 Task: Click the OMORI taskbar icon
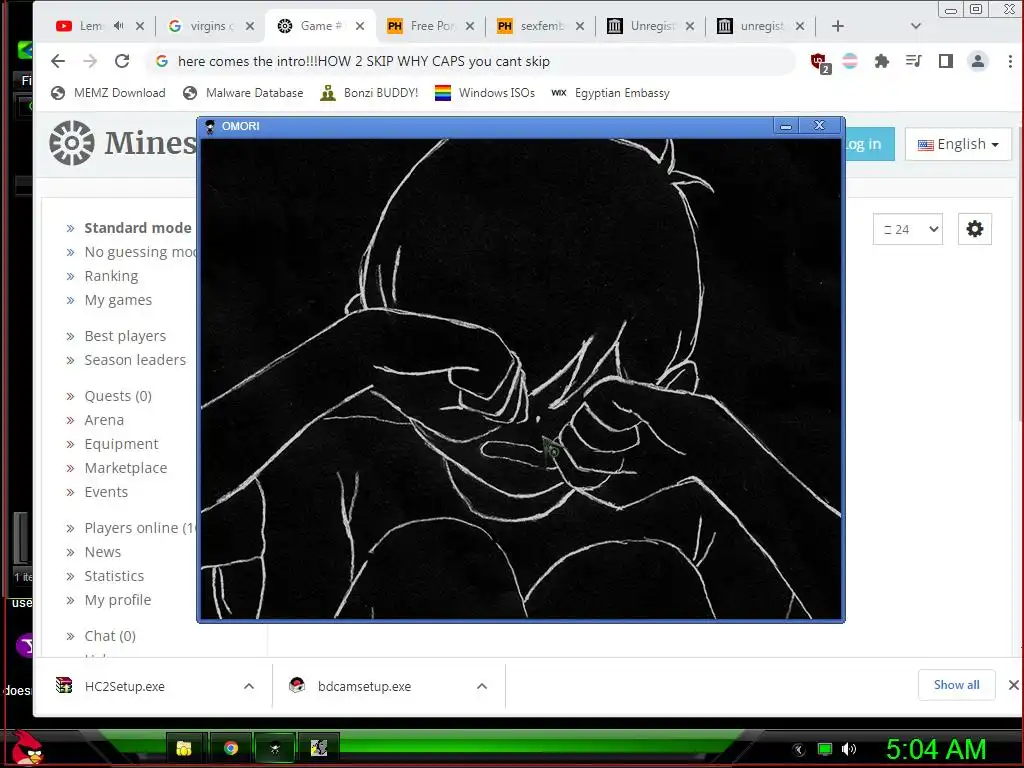tap(275, 748)
